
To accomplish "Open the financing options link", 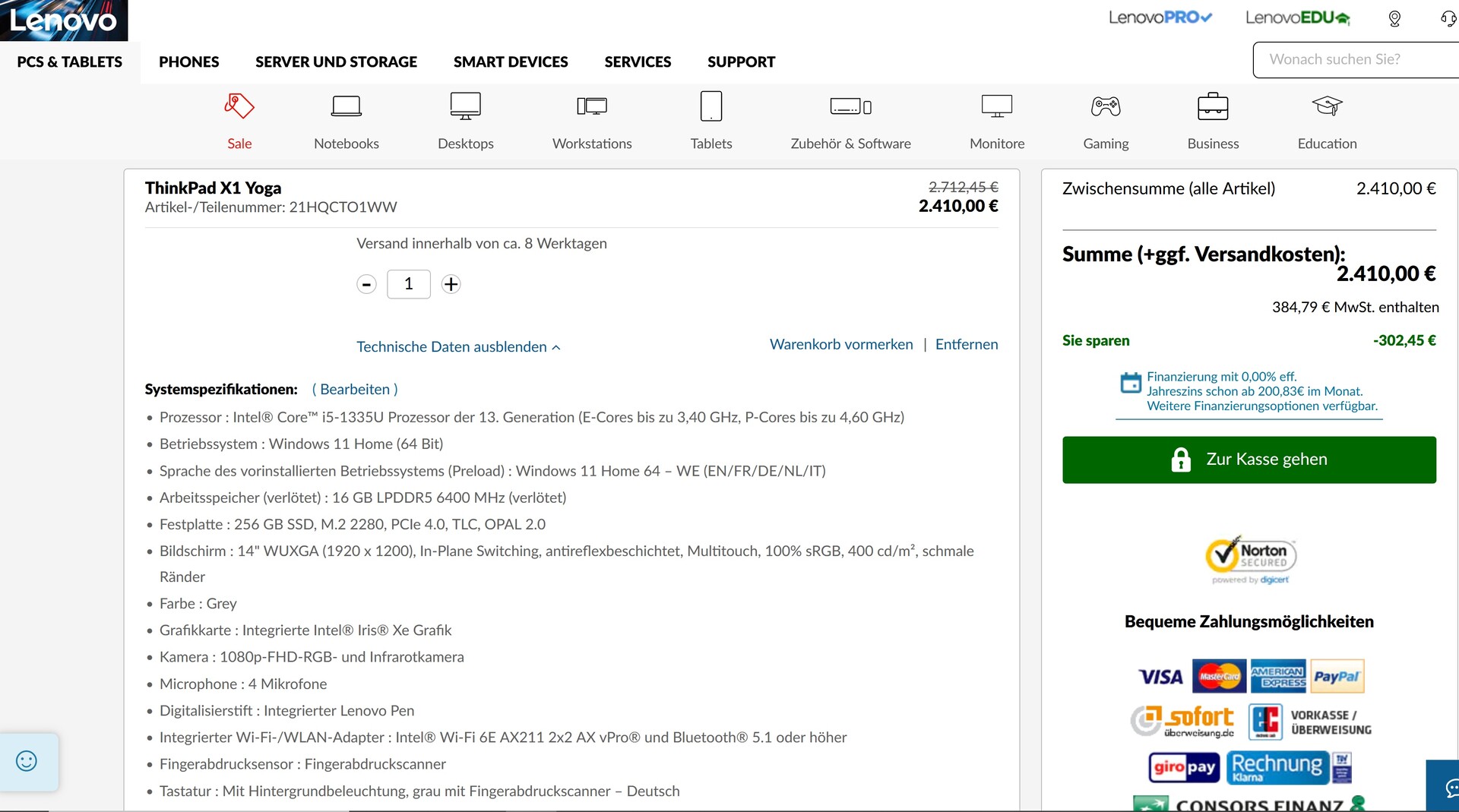I will coord(1261,406).
